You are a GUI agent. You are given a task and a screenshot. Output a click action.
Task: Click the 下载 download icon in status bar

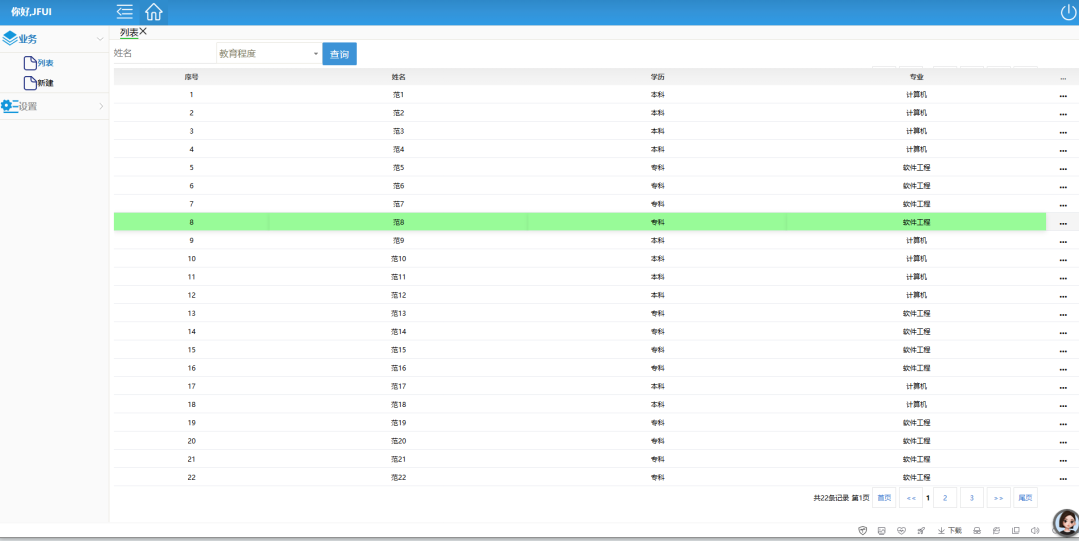[x=950, y=530]
